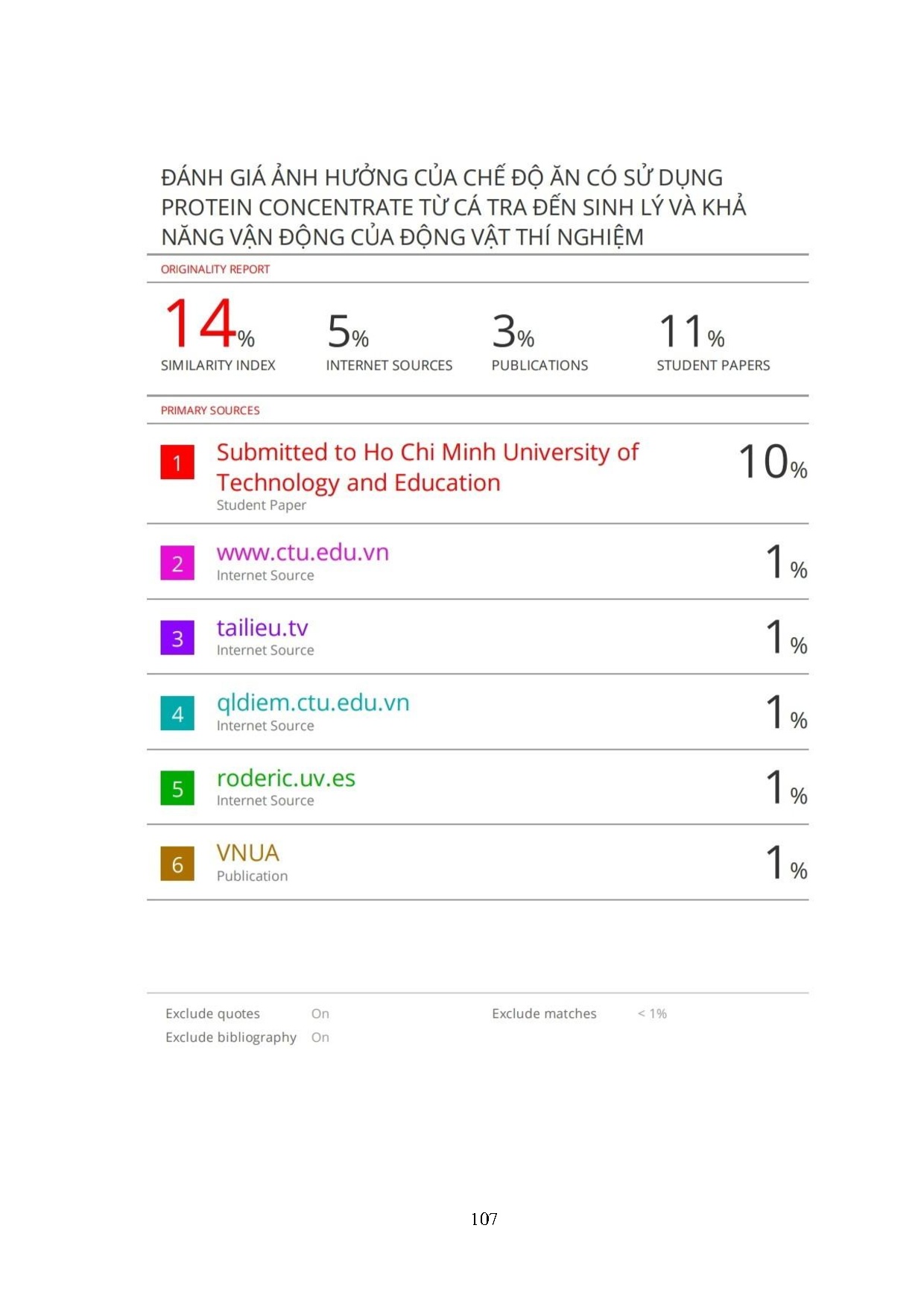Click the Exclude matches < 1% value

[x=652, y=1013]
